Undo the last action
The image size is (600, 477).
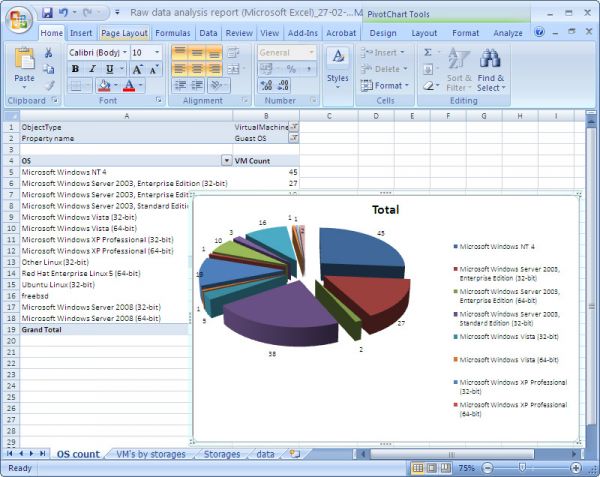(63, 13)
